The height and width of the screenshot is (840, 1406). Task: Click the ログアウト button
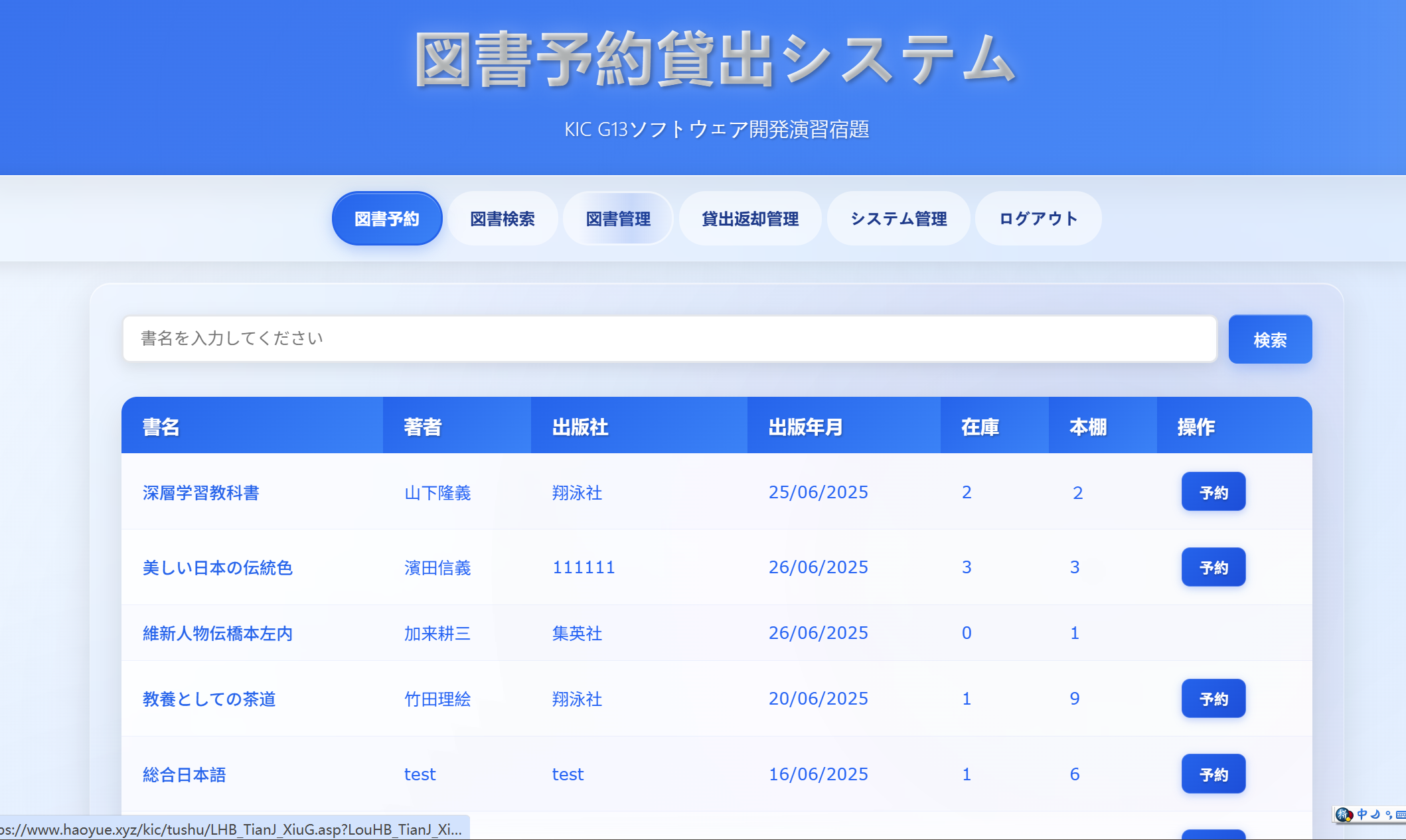point(1038,218)
